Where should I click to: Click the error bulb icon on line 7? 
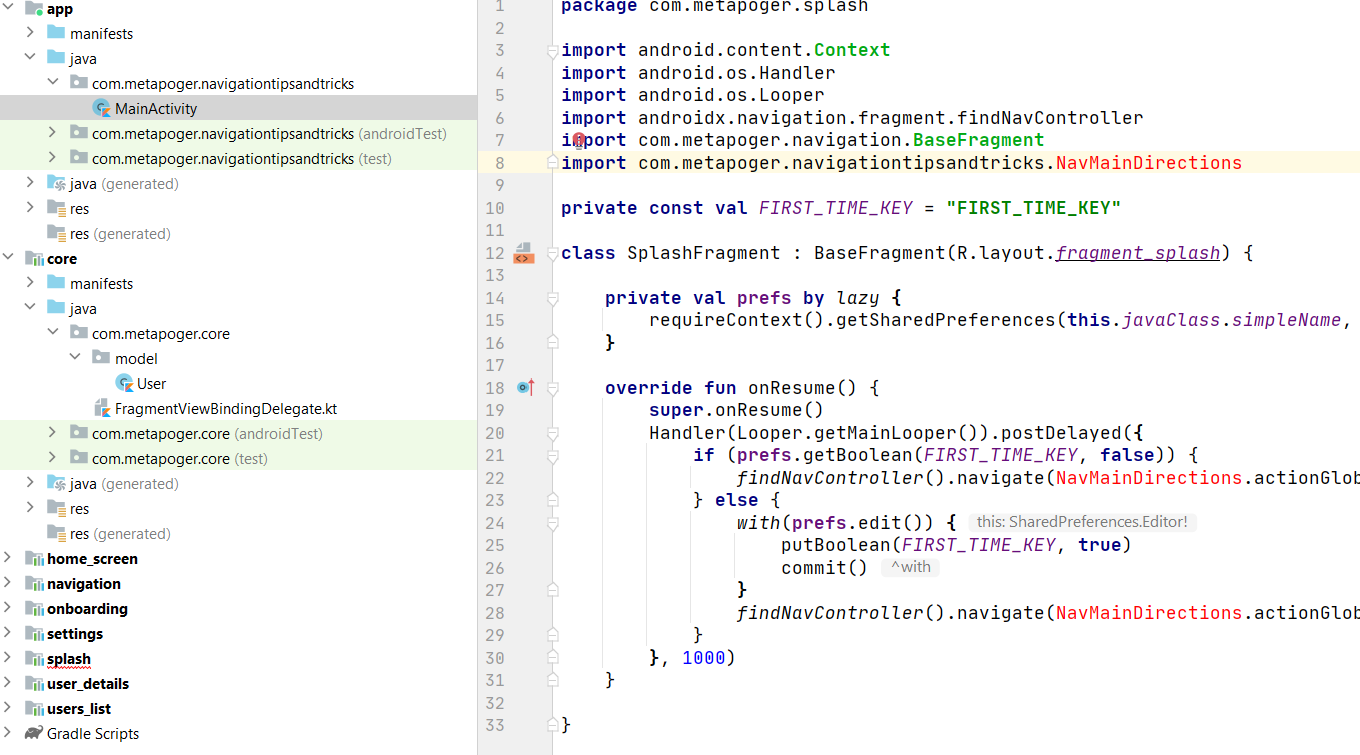[x=579, y=141]
